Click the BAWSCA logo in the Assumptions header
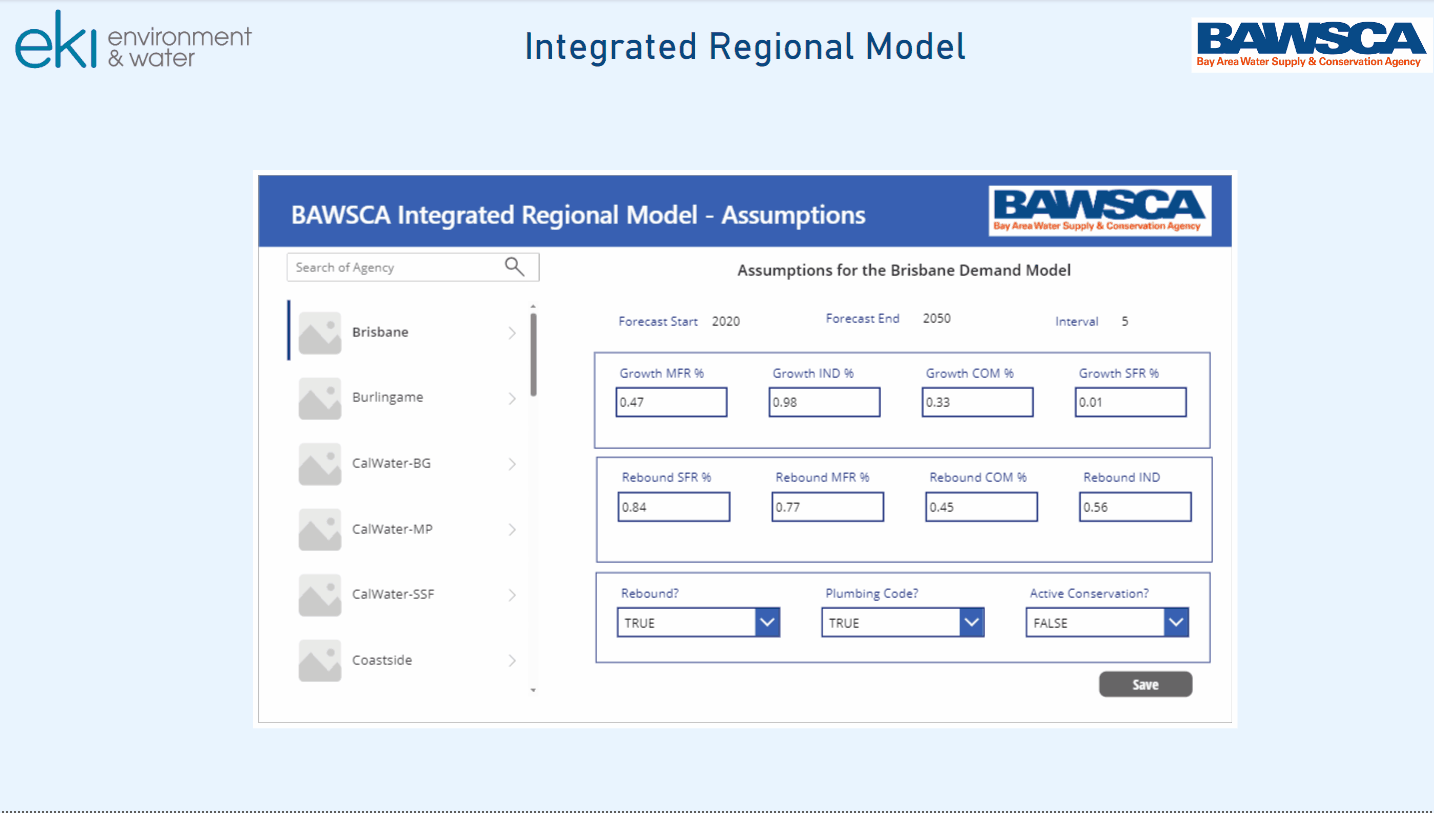This screenshot has width=1434, height=813. pyautogui.click(x=1100, y=211)
